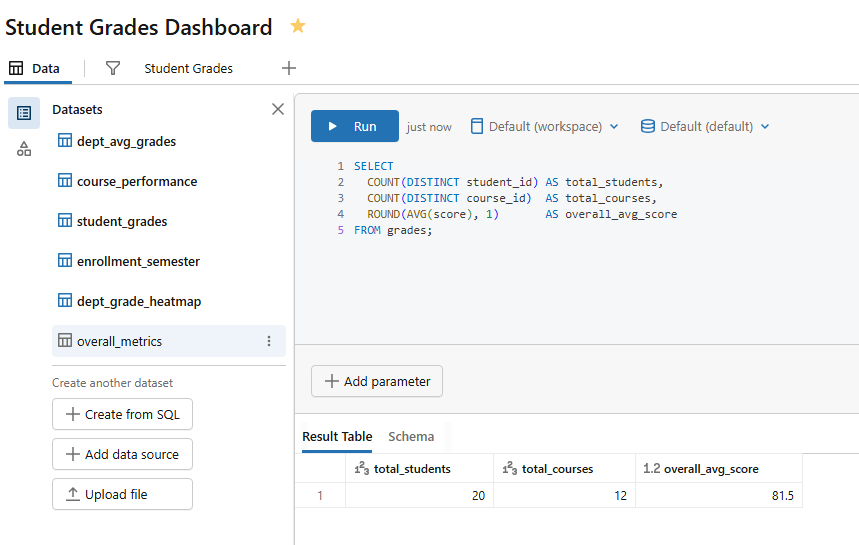Click the table icon beside student_grades

click(x=65, y=220)
